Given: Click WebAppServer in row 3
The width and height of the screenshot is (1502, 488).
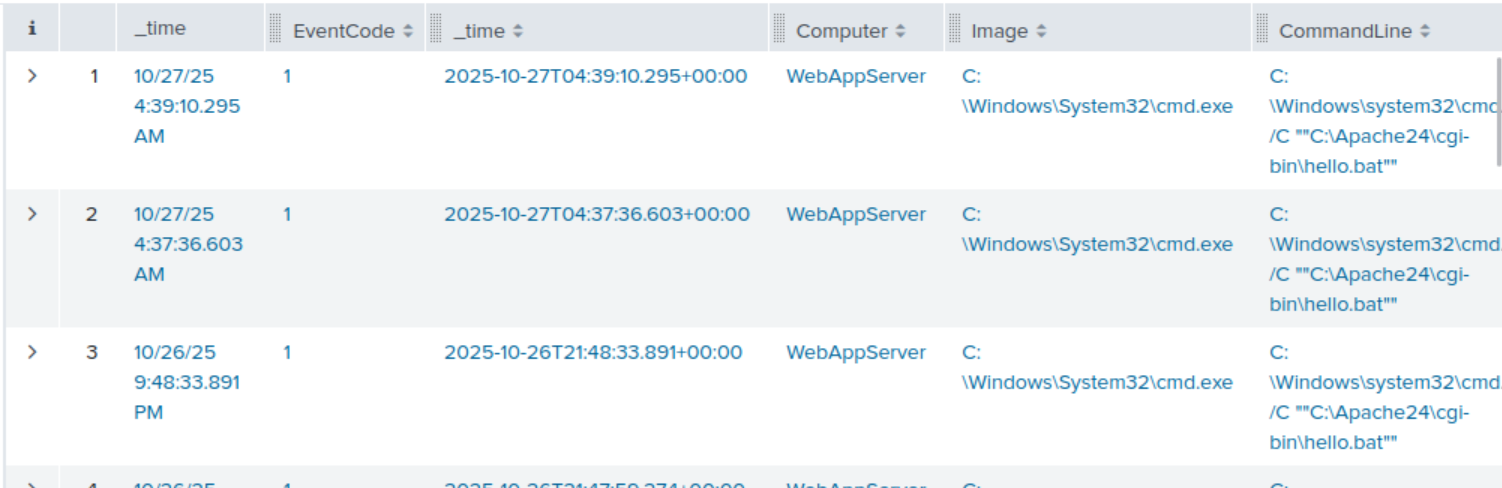Looking at the screenshot, I should (x=856, y=352).
